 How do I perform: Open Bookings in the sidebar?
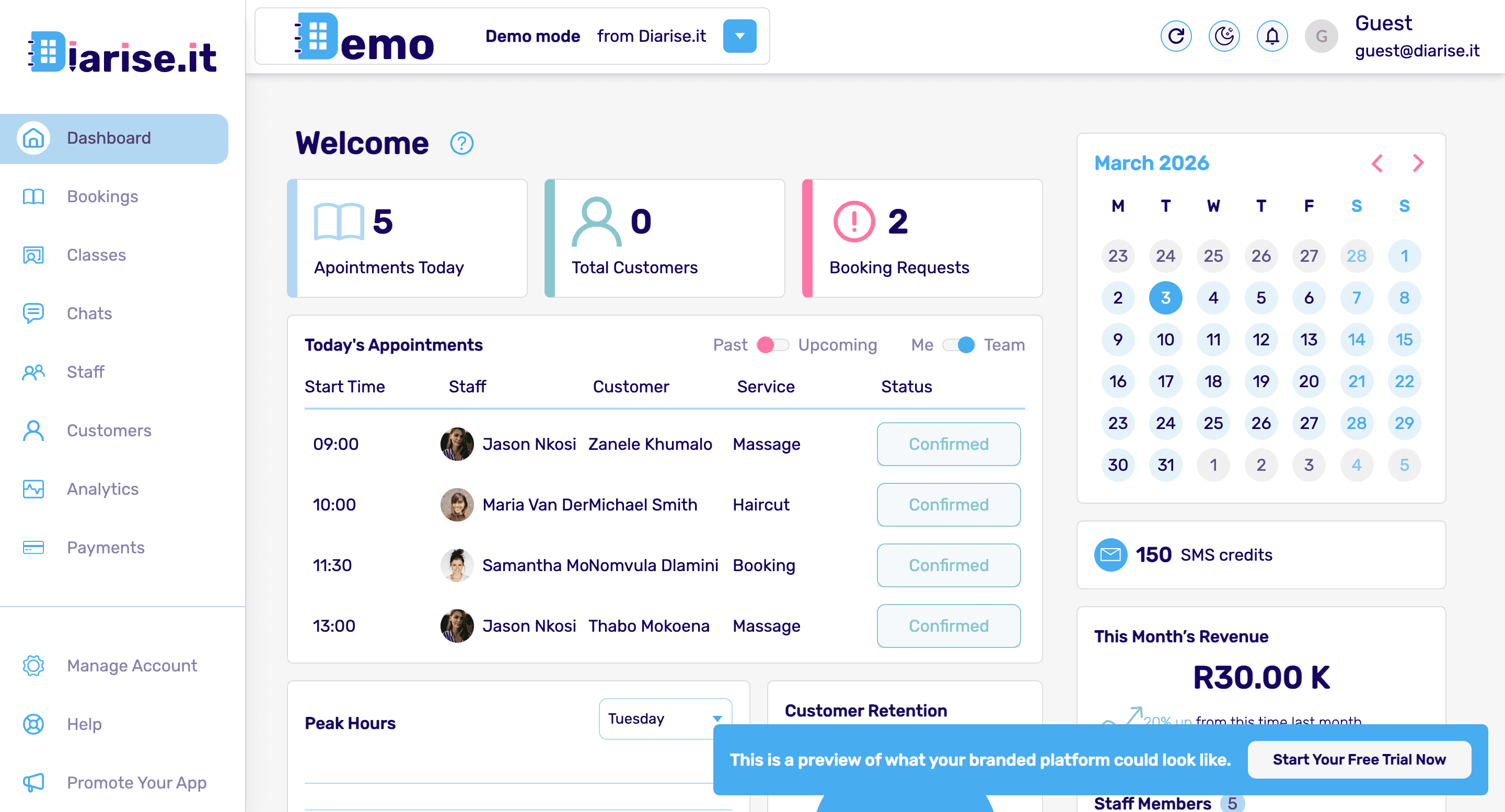tap(102, 196)
